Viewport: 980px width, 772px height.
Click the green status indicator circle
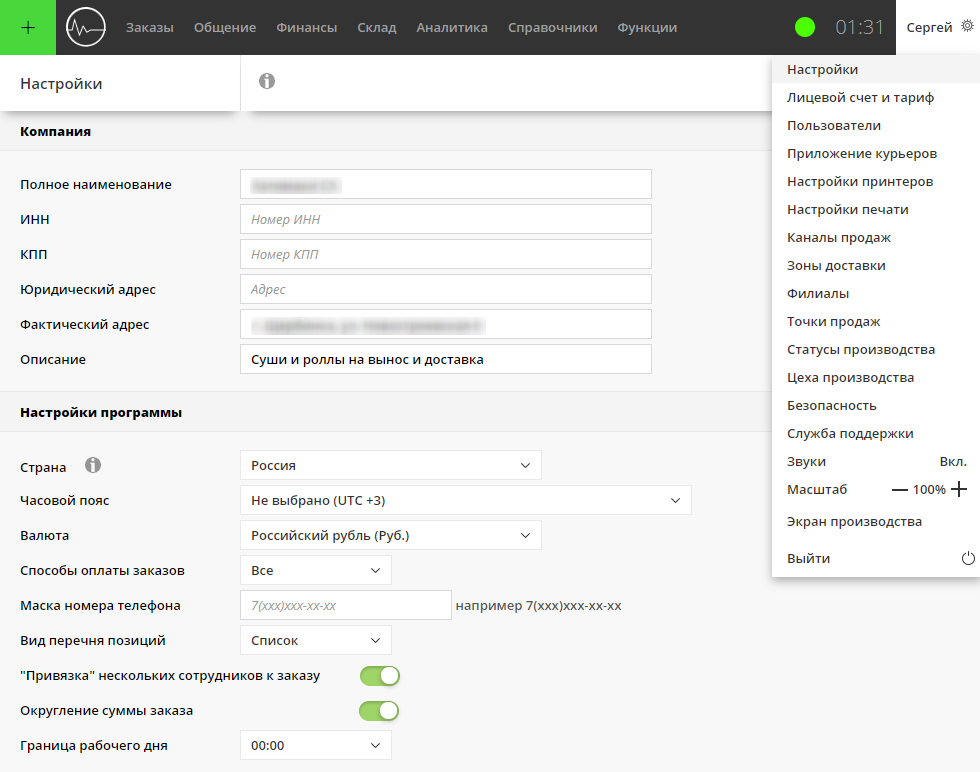click(x=805, y=28)
